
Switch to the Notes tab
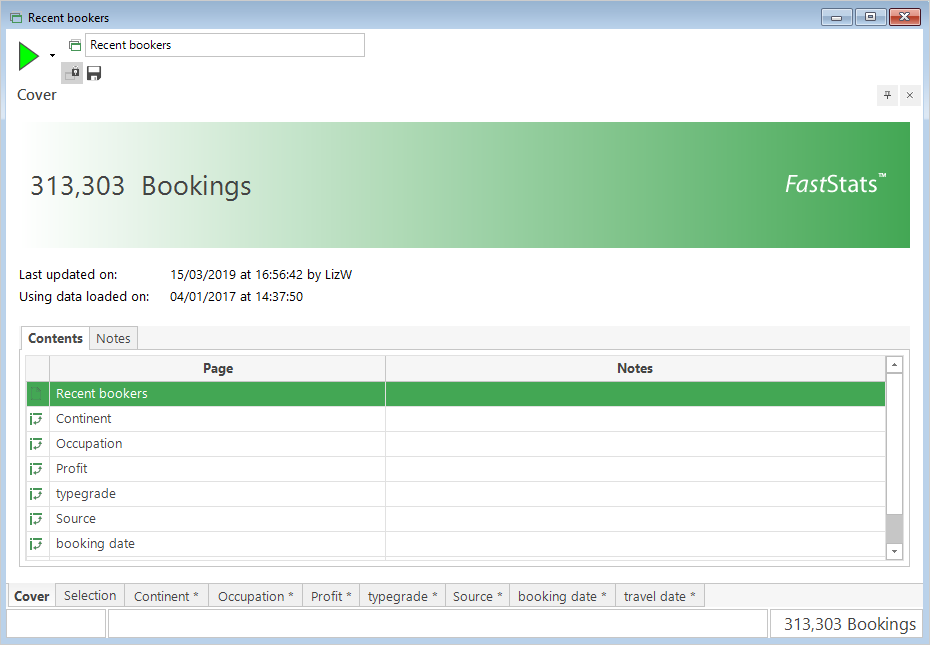113,338
